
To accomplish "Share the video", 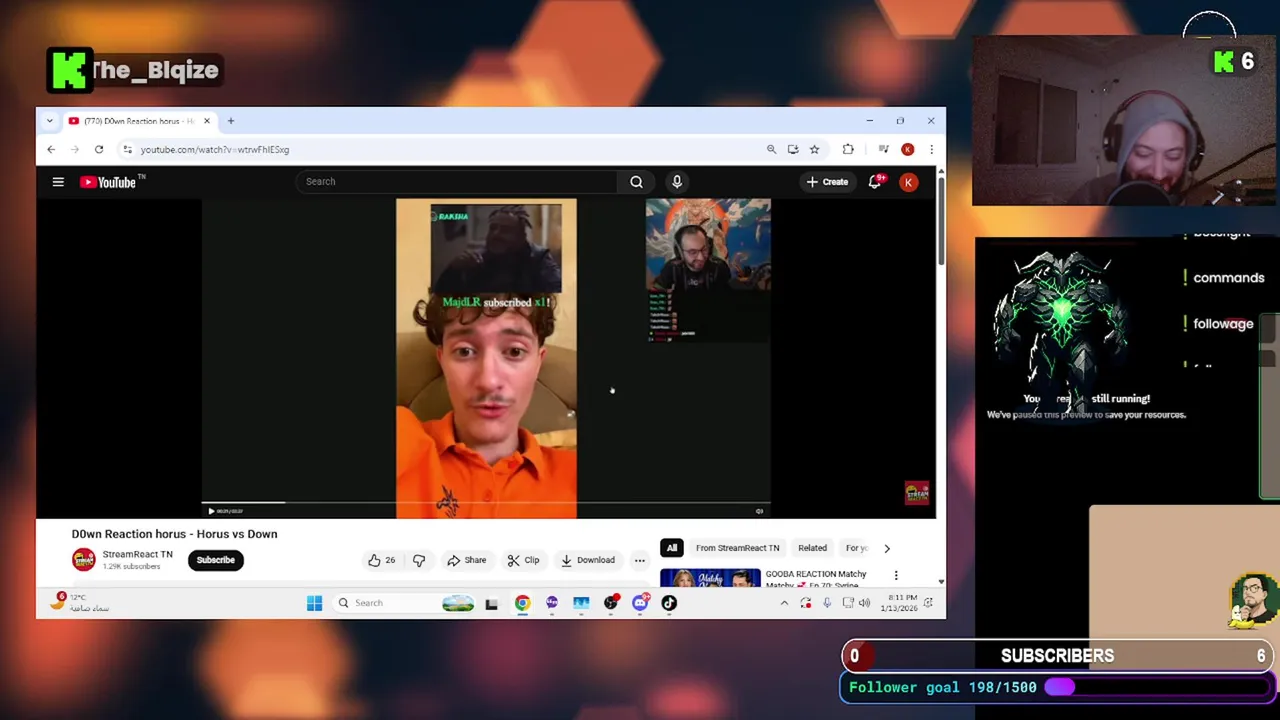I will [x=467, y=560].
